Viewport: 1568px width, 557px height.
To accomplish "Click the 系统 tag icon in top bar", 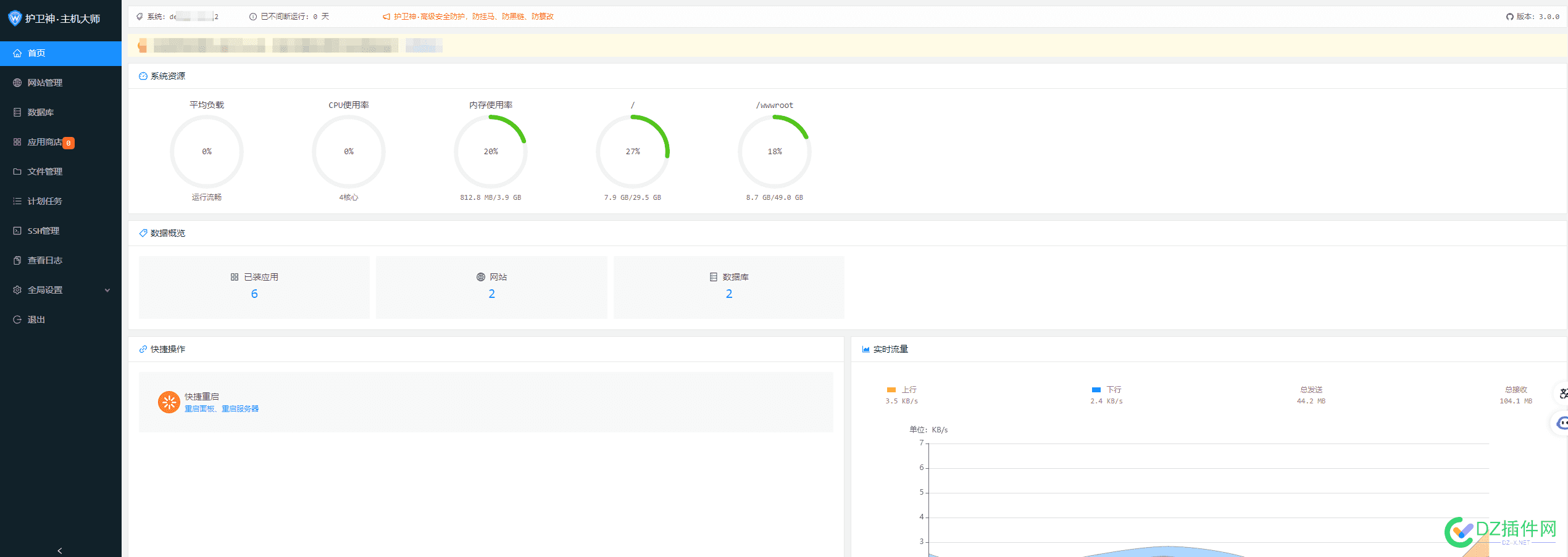I will pos(140,17).
